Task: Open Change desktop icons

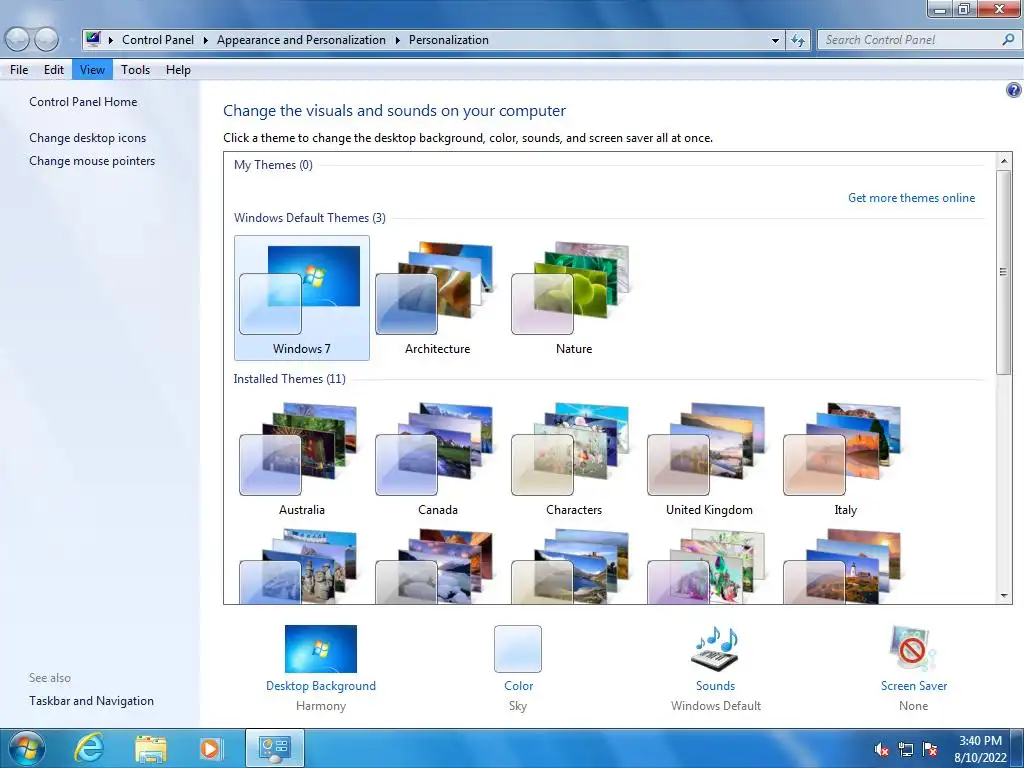Action: pos(88,138)
